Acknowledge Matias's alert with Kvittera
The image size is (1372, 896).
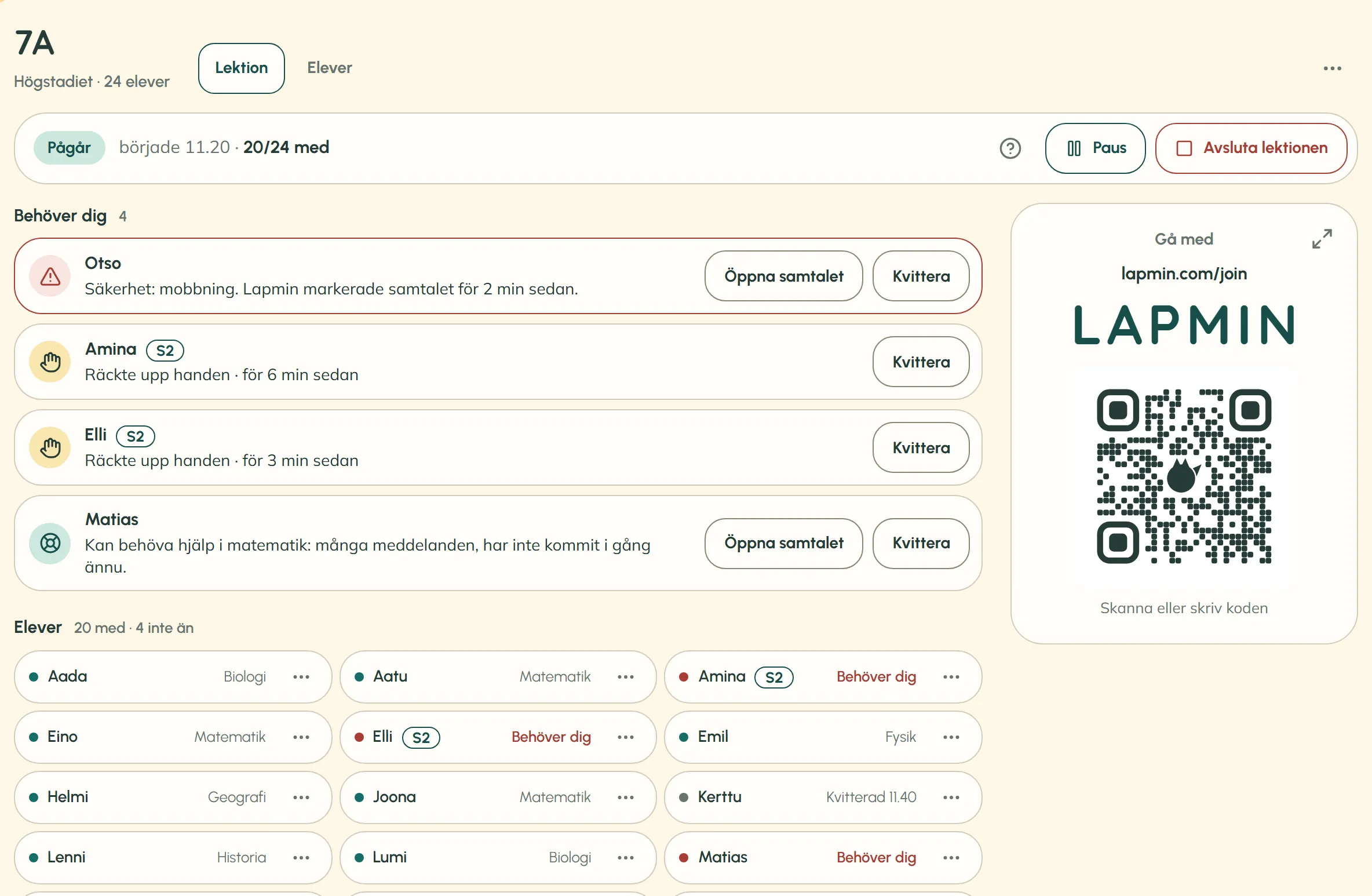[x=921, y=544]
